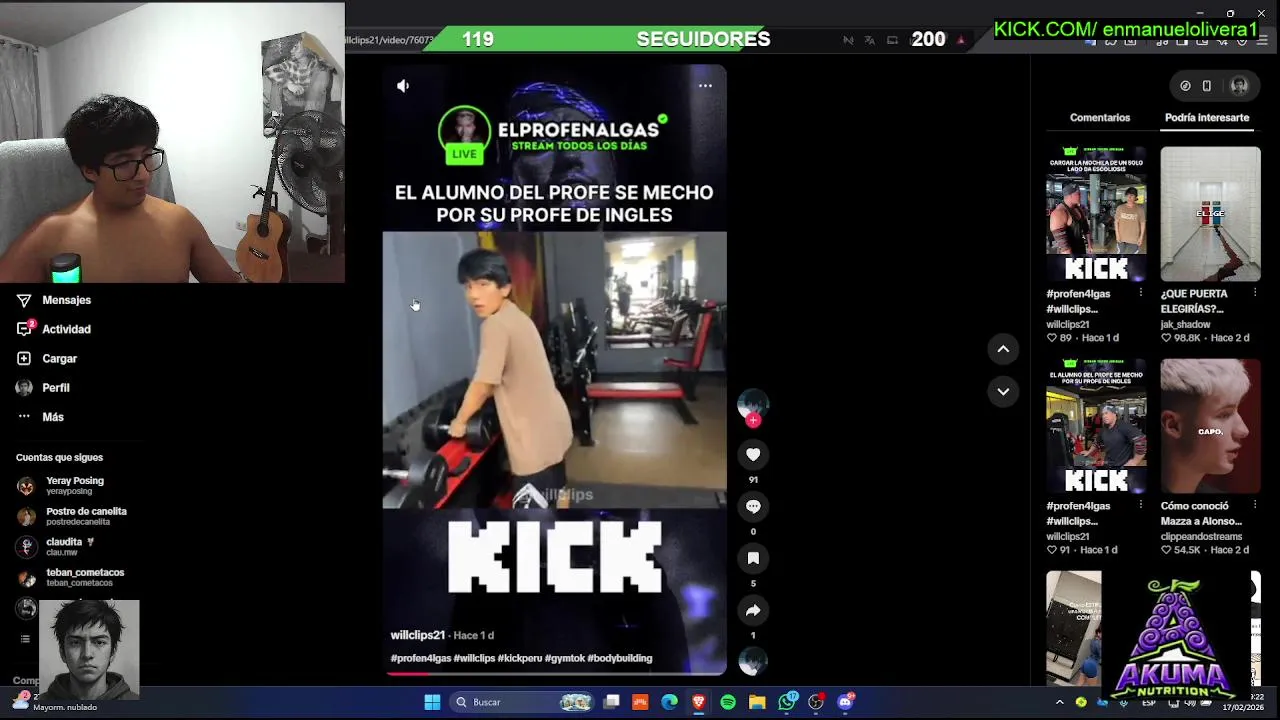Open the coins icon in the top-right pill
The width and height of the screenshot is (1280, 720).
[1185, 86]
